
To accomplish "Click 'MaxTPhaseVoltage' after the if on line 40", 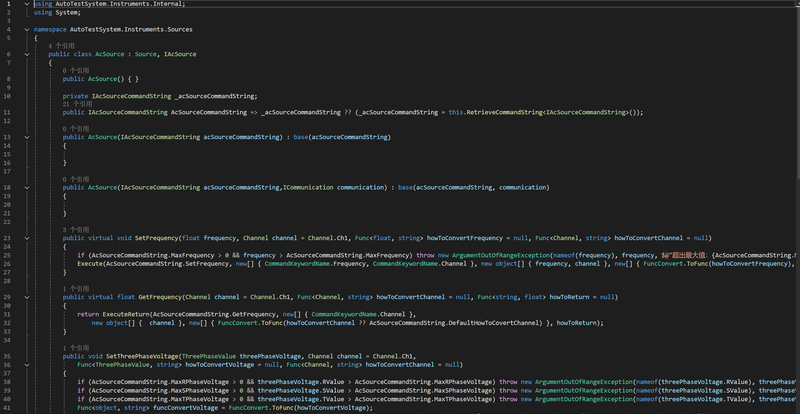I will pos(199,399).
